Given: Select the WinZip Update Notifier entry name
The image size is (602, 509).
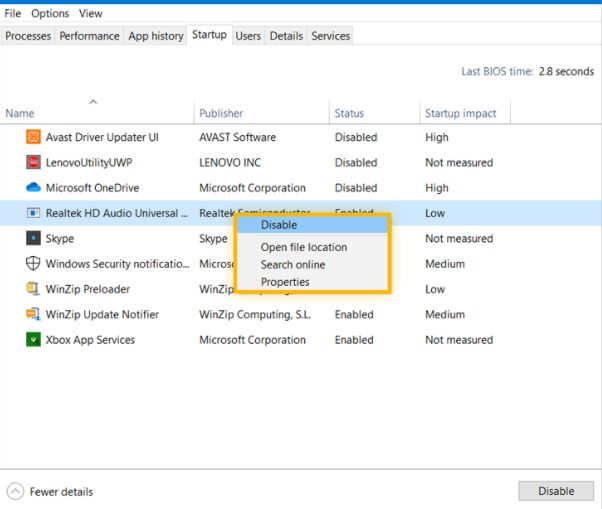Looking at the screenshot, I should pos(102,314).
